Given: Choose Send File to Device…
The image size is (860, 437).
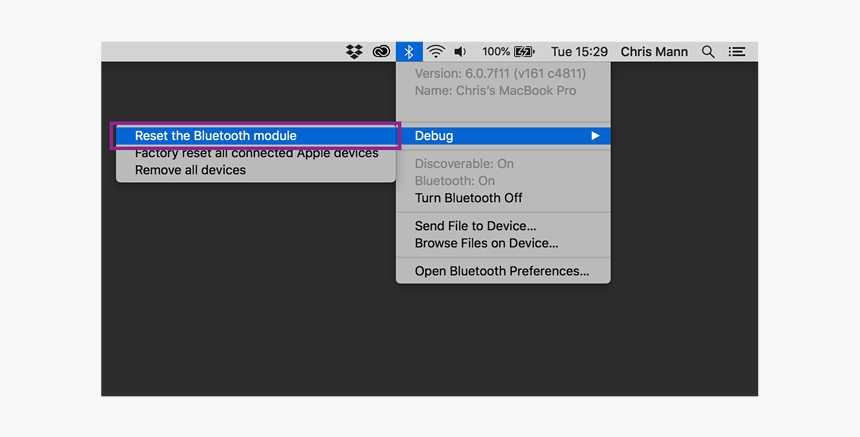Looking at the screenshot, I should tap(475, 226).
